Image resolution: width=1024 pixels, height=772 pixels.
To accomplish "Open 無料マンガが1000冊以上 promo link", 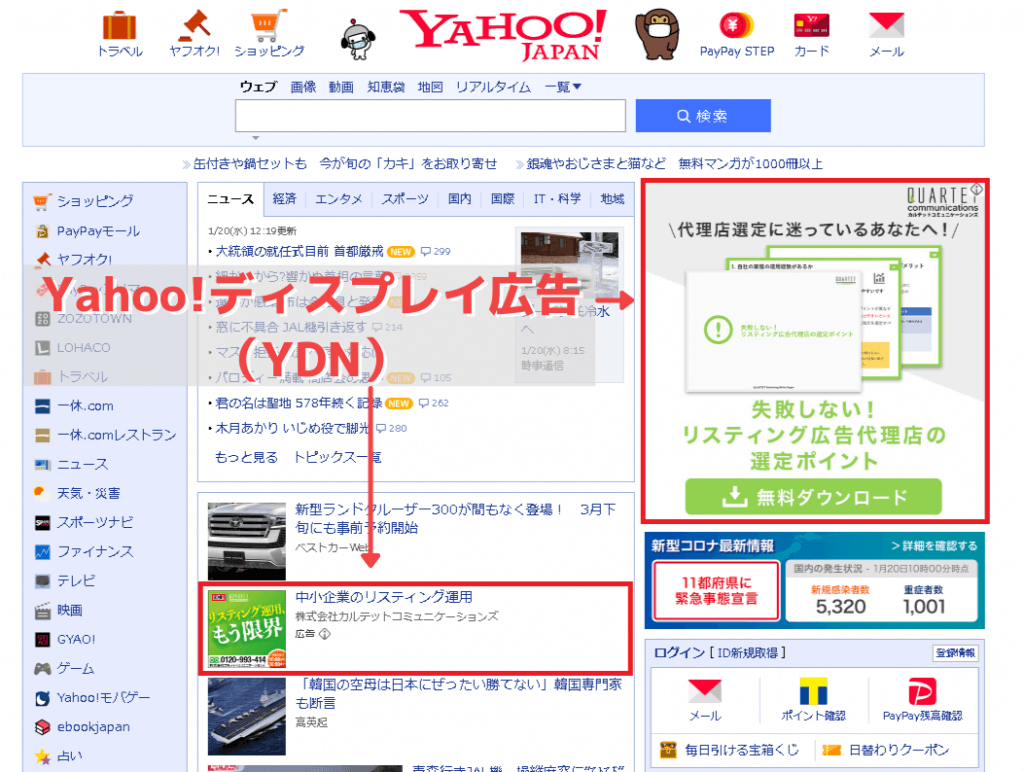I will coord(750,164).
